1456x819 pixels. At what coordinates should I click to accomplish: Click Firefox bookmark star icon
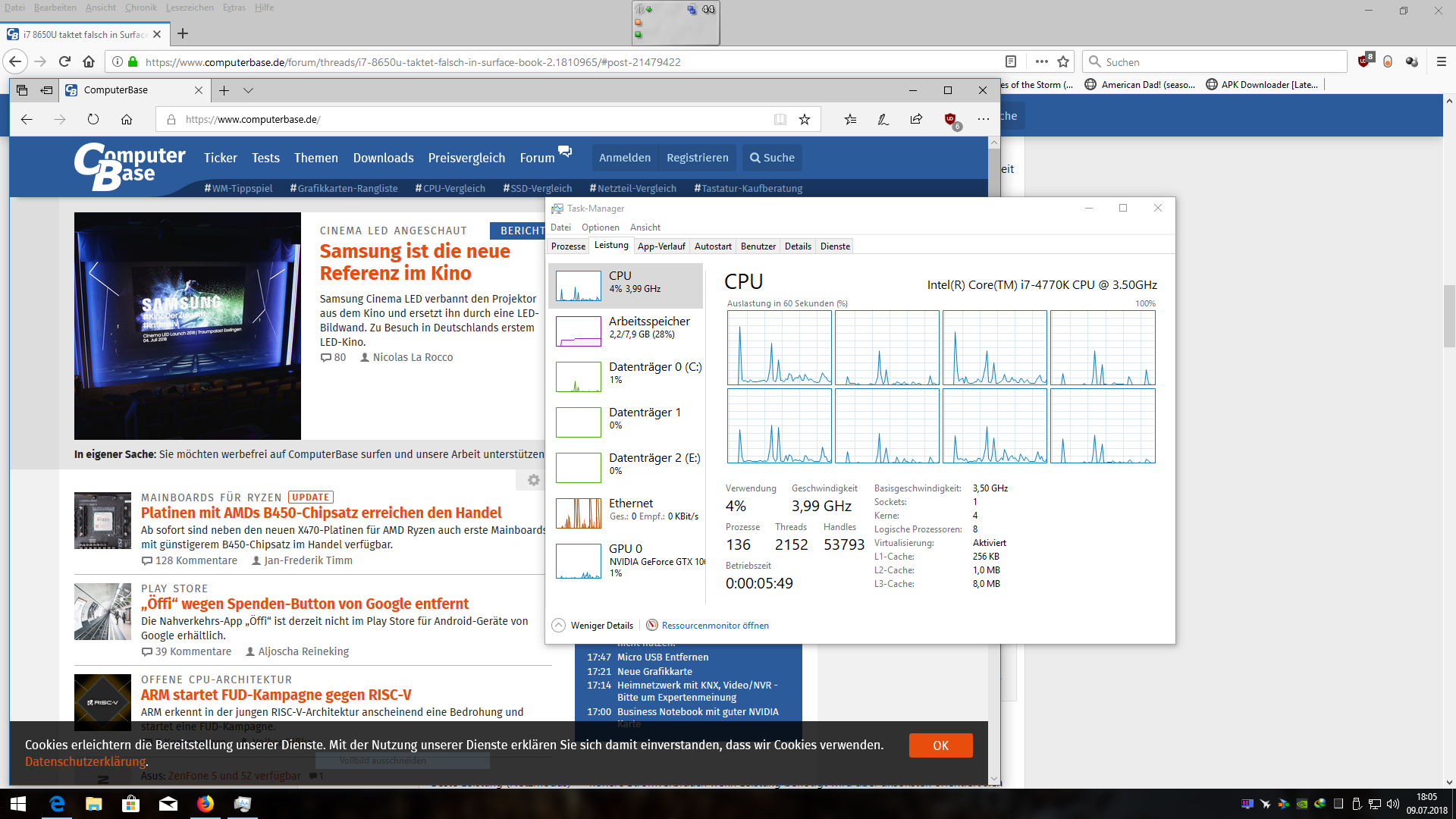coord(1063,61)
